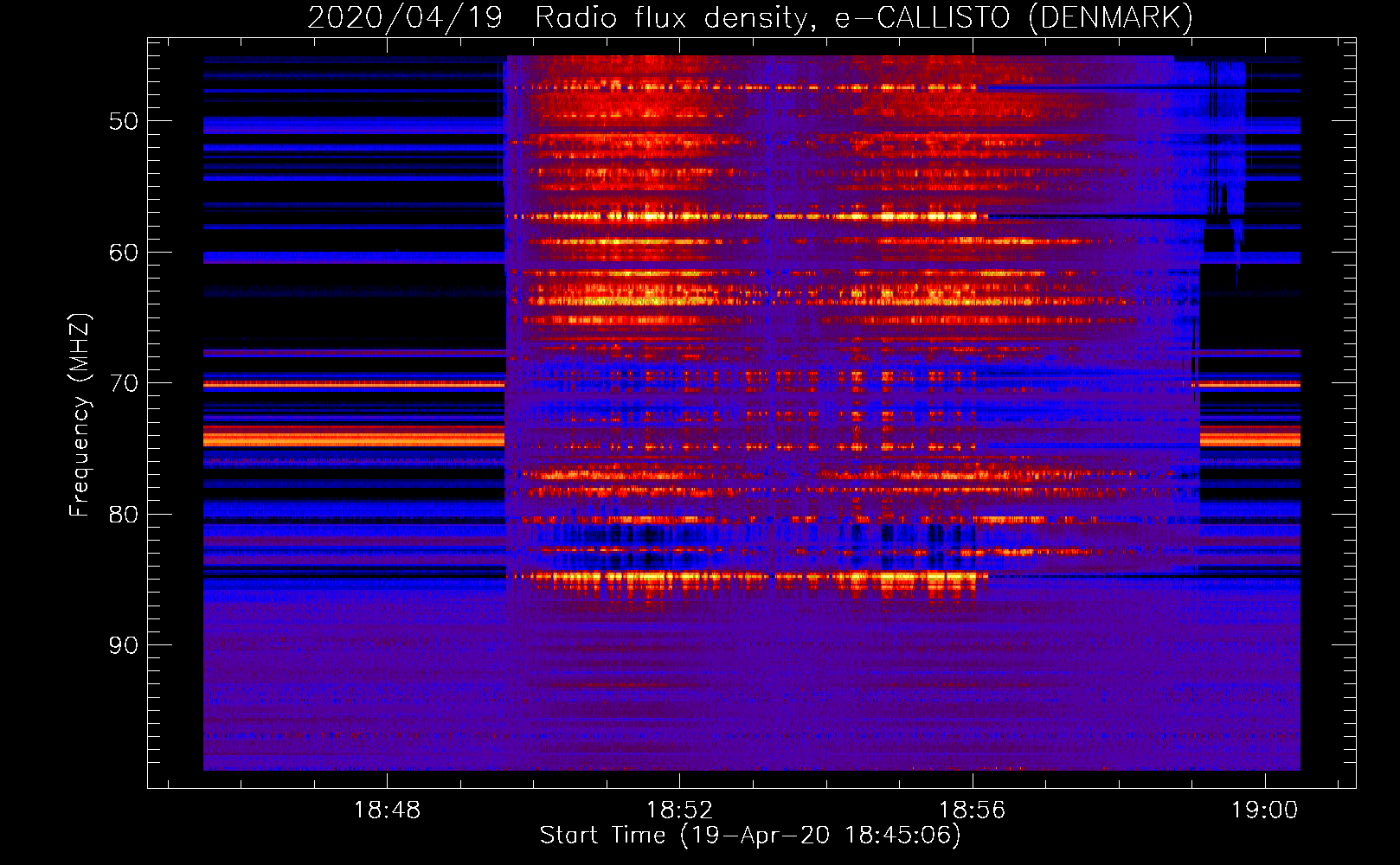The image size is (1400, 865).
Task: Select the 70 frequency tick label
Action: [x=124, y=383]
